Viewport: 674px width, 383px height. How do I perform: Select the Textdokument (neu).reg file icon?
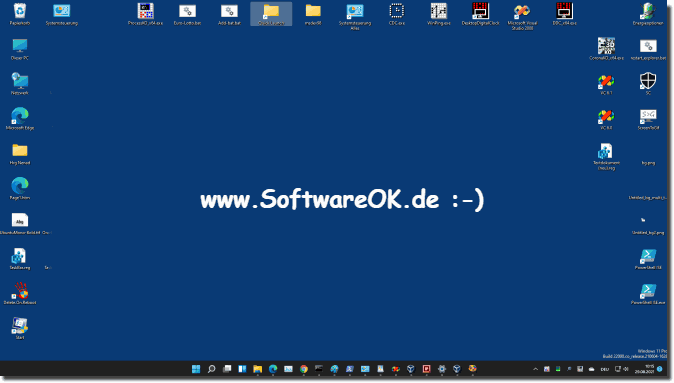click(606, 156)
